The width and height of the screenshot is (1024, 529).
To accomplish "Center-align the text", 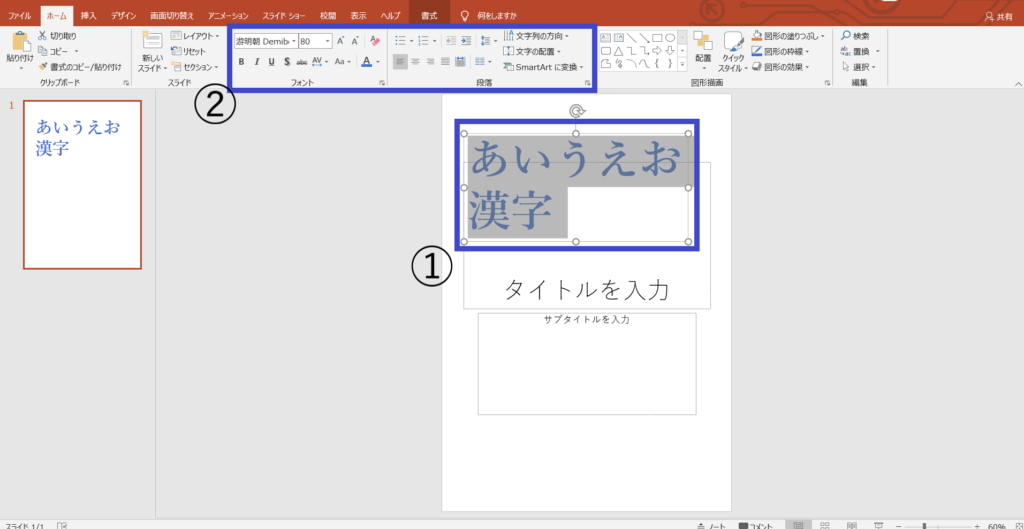I will [x=415, y=61].
